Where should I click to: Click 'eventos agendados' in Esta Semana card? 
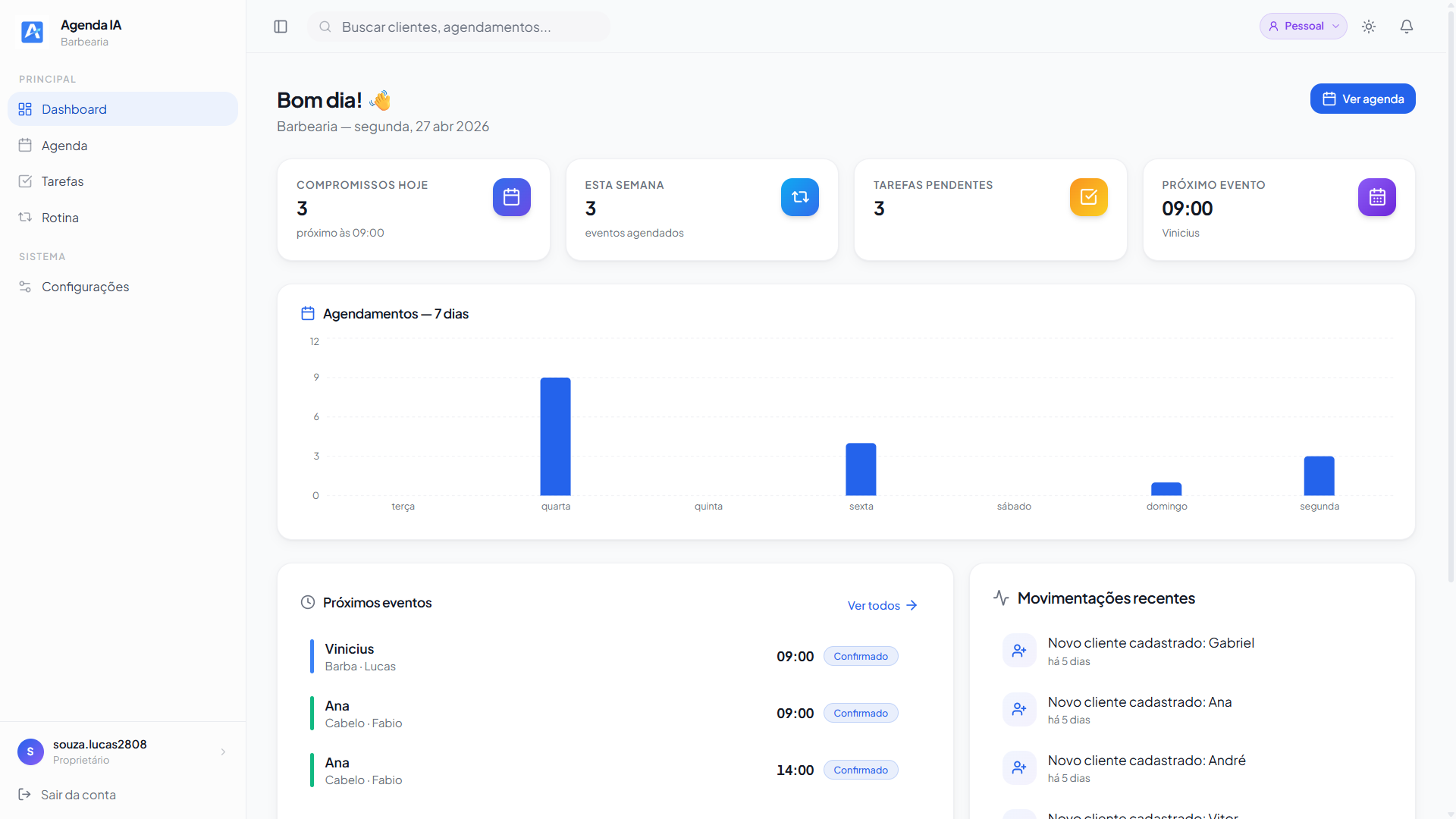click(634, 233)
